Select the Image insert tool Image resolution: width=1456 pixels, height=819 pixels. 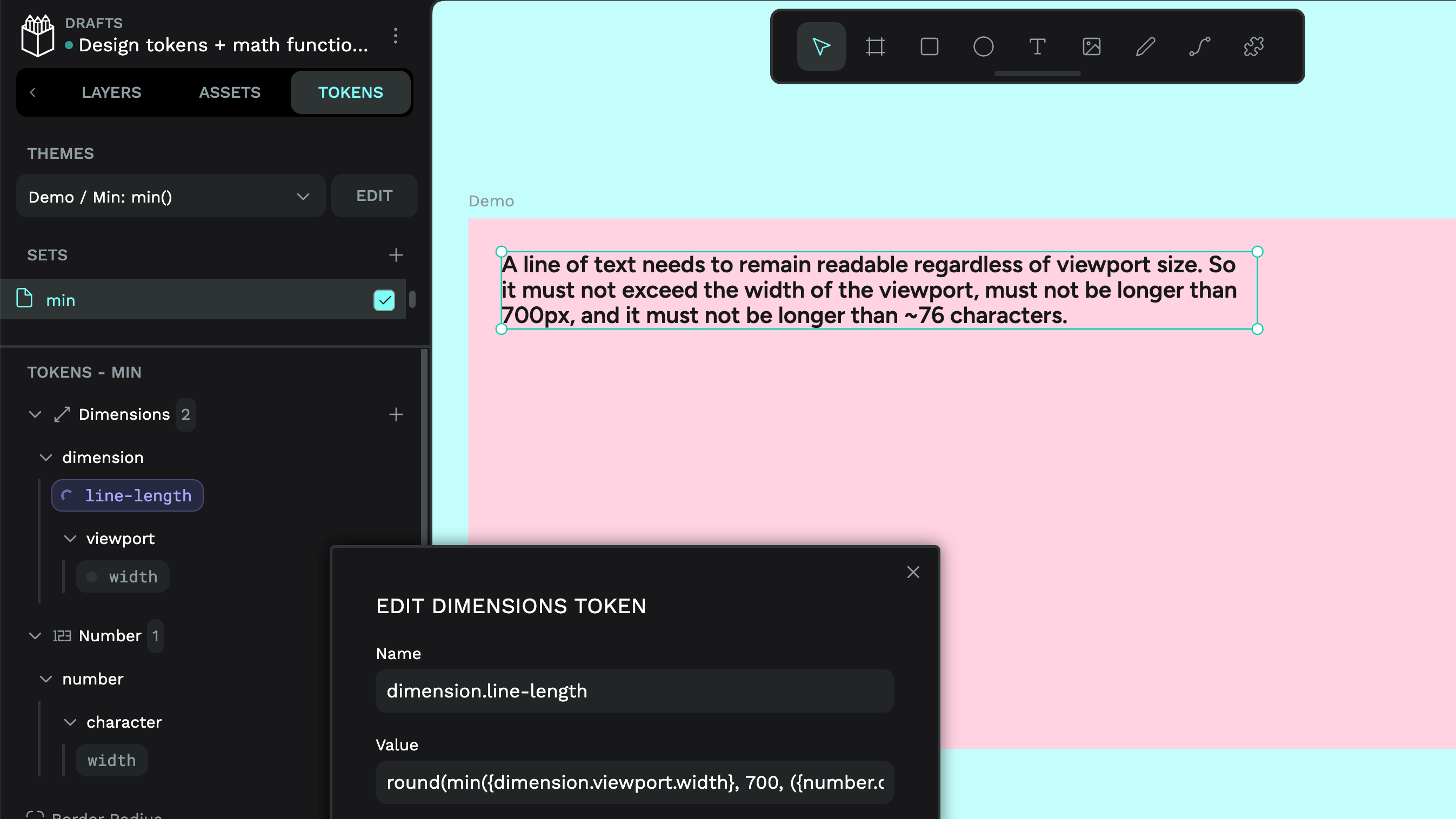click(1091, 46)
